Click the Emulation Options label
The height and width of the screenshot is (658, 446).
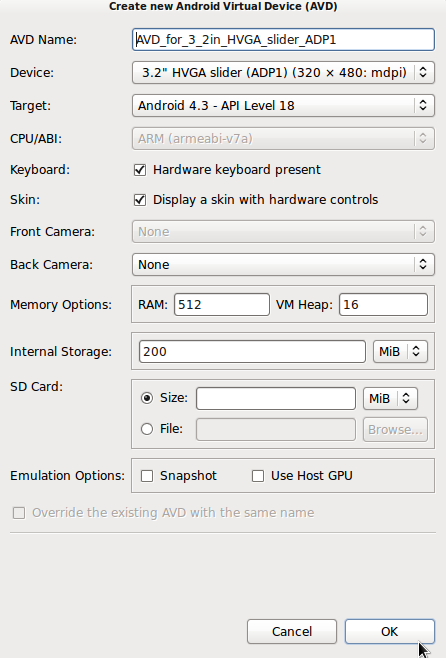coord(68,476)
